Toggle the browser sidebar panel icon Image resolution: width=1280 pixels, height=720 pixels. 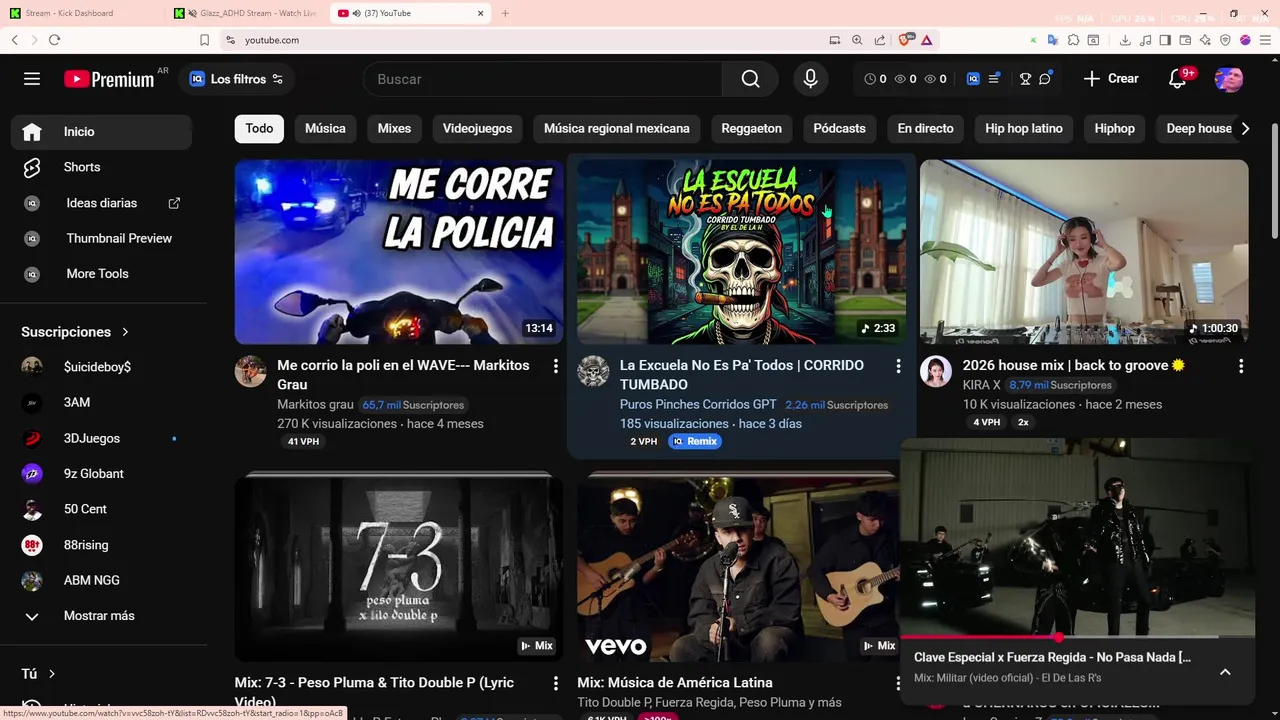click(1165, 40)
